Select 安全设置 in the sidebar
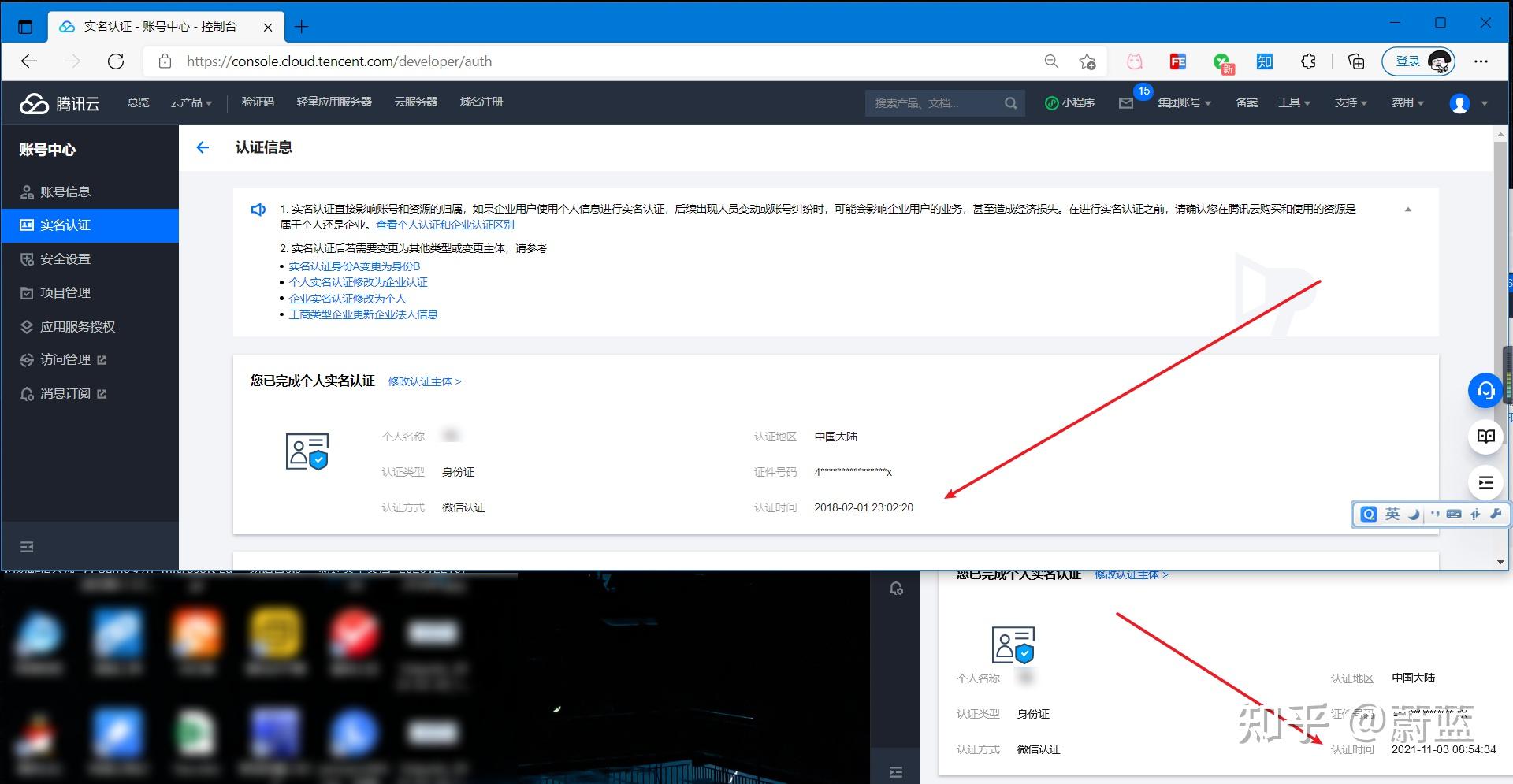This screenshot has height=784, width=1513. pos(90,259)
